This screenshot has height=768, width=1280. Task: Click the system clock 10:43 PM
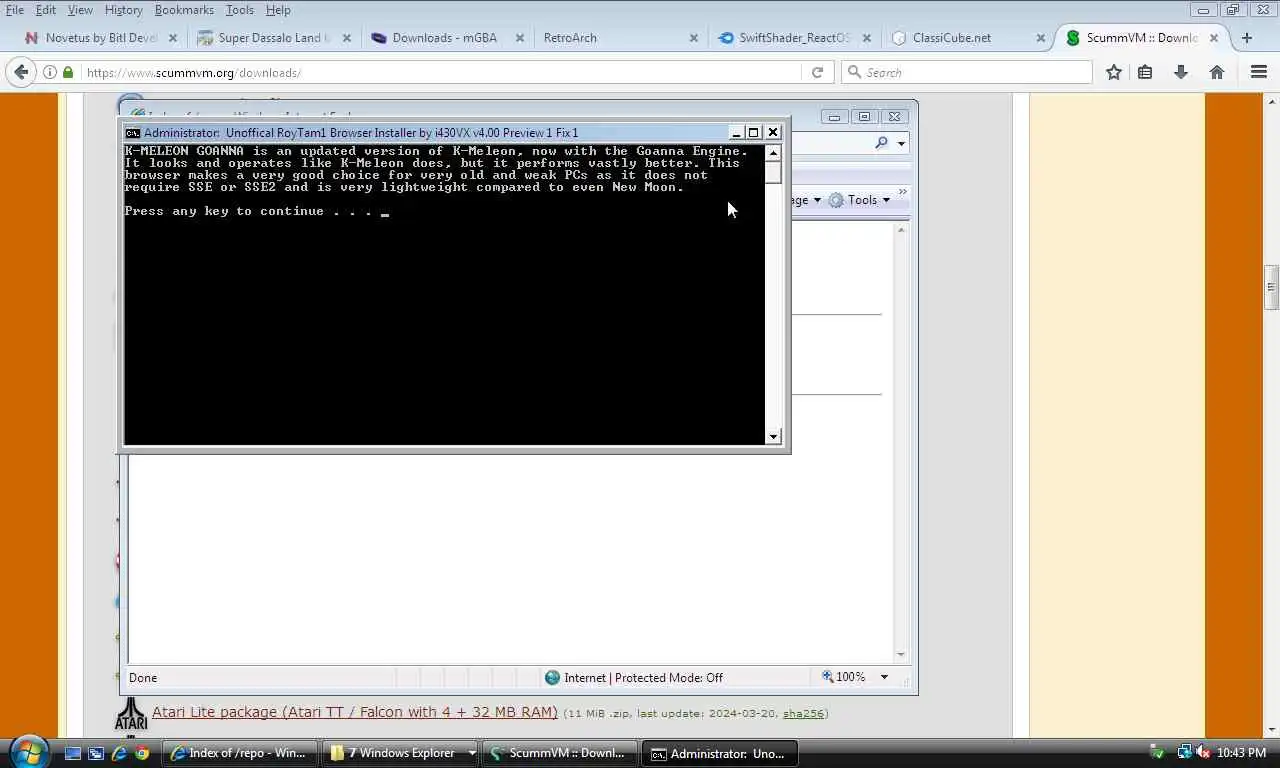pyautogui.click(x=1242, y=753)
